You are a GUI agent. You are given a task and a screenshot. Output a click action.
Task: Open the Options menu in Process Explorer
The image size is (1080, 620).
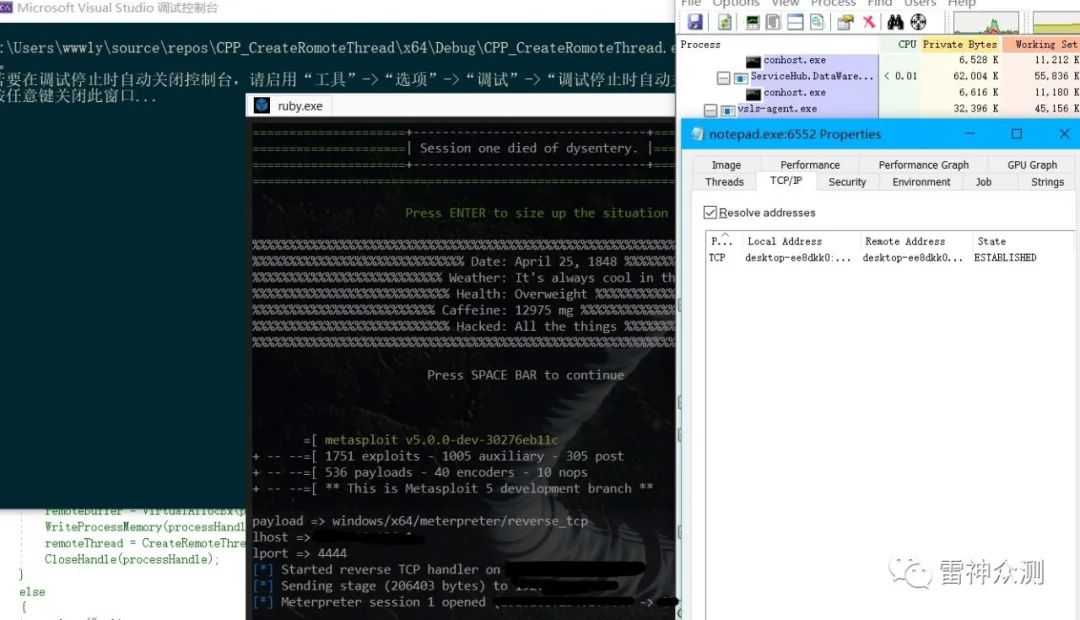(736, 3)
